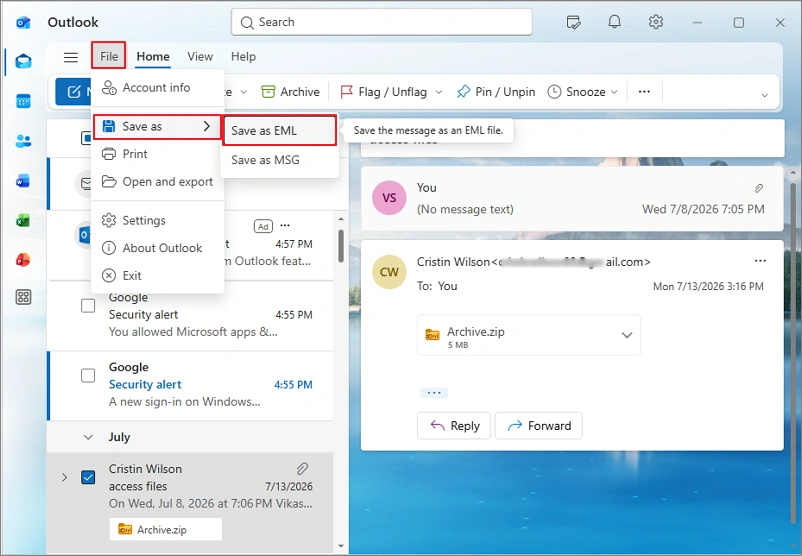Click Pin / Unpin in the toolbar
802x556 pixels.
[x=496, y=92]
